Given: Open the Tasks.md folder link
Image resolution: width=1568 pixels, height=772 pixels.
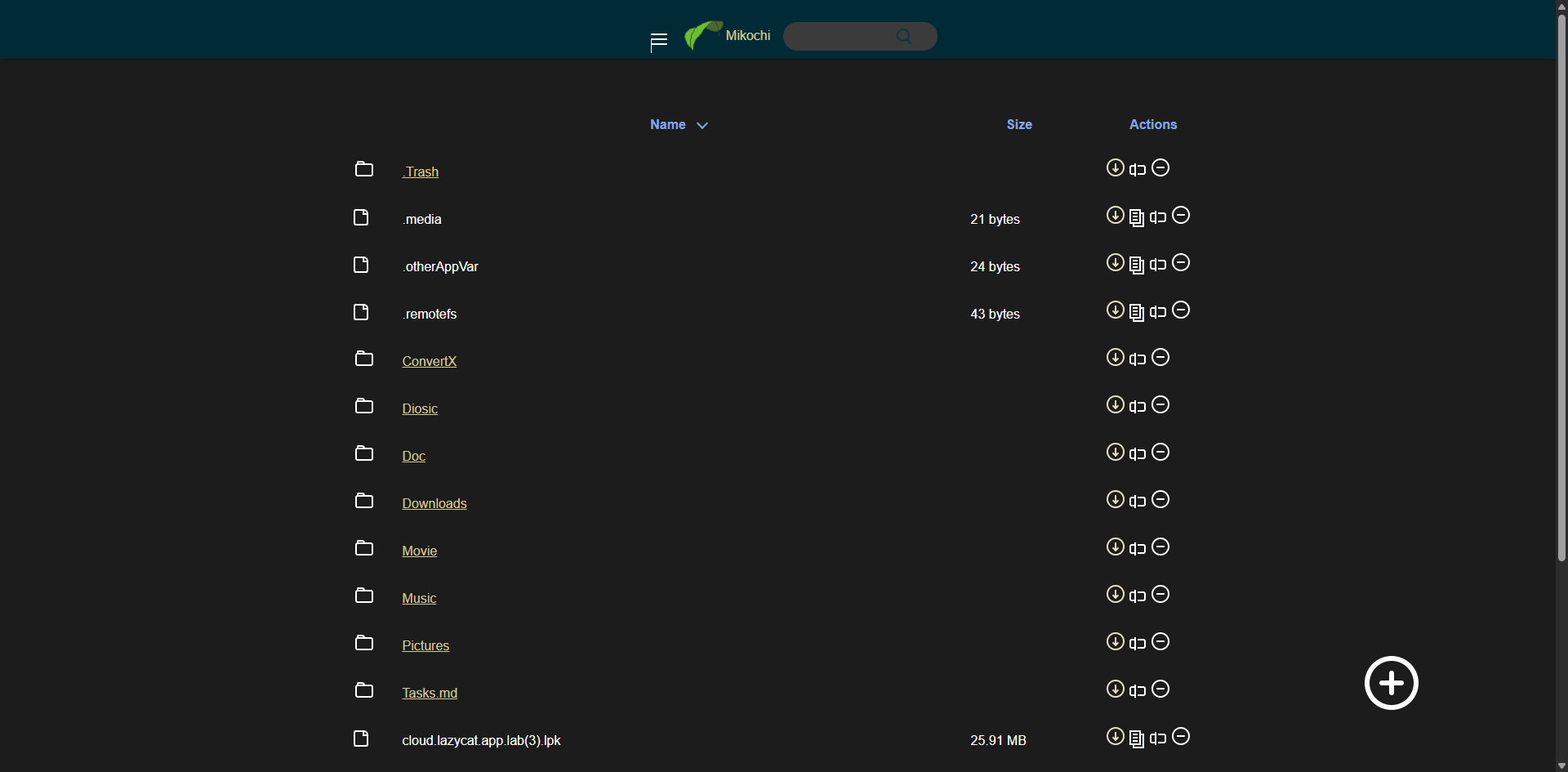Looking at the screenshot, I should click(430, 694).
